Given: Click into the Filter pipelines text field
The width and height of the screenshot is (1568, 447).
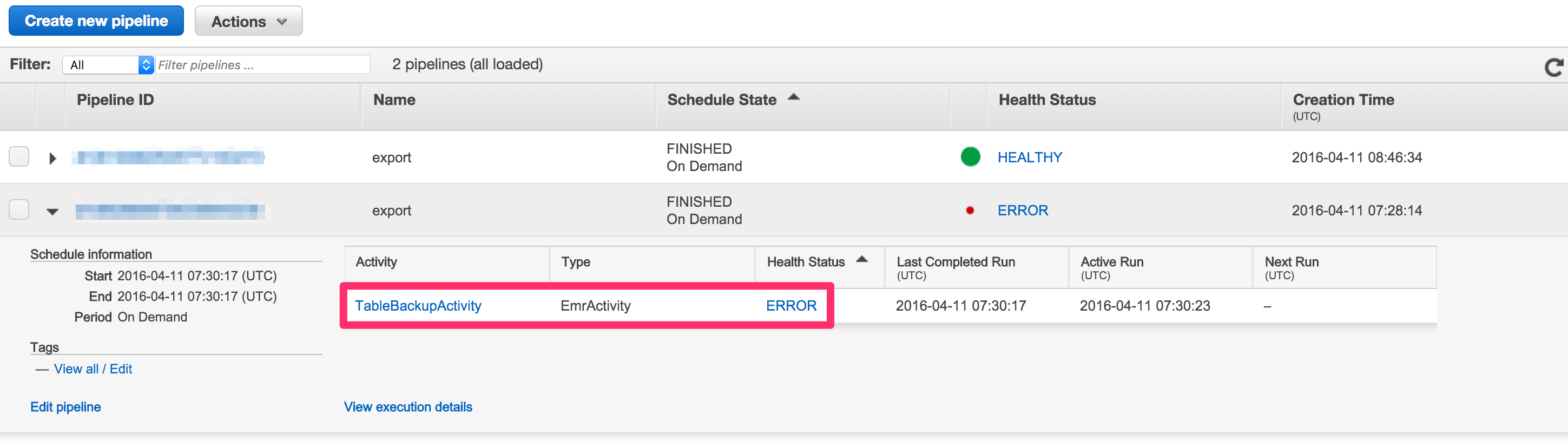Looking at the screenshot, I should (x=262, y=64).
